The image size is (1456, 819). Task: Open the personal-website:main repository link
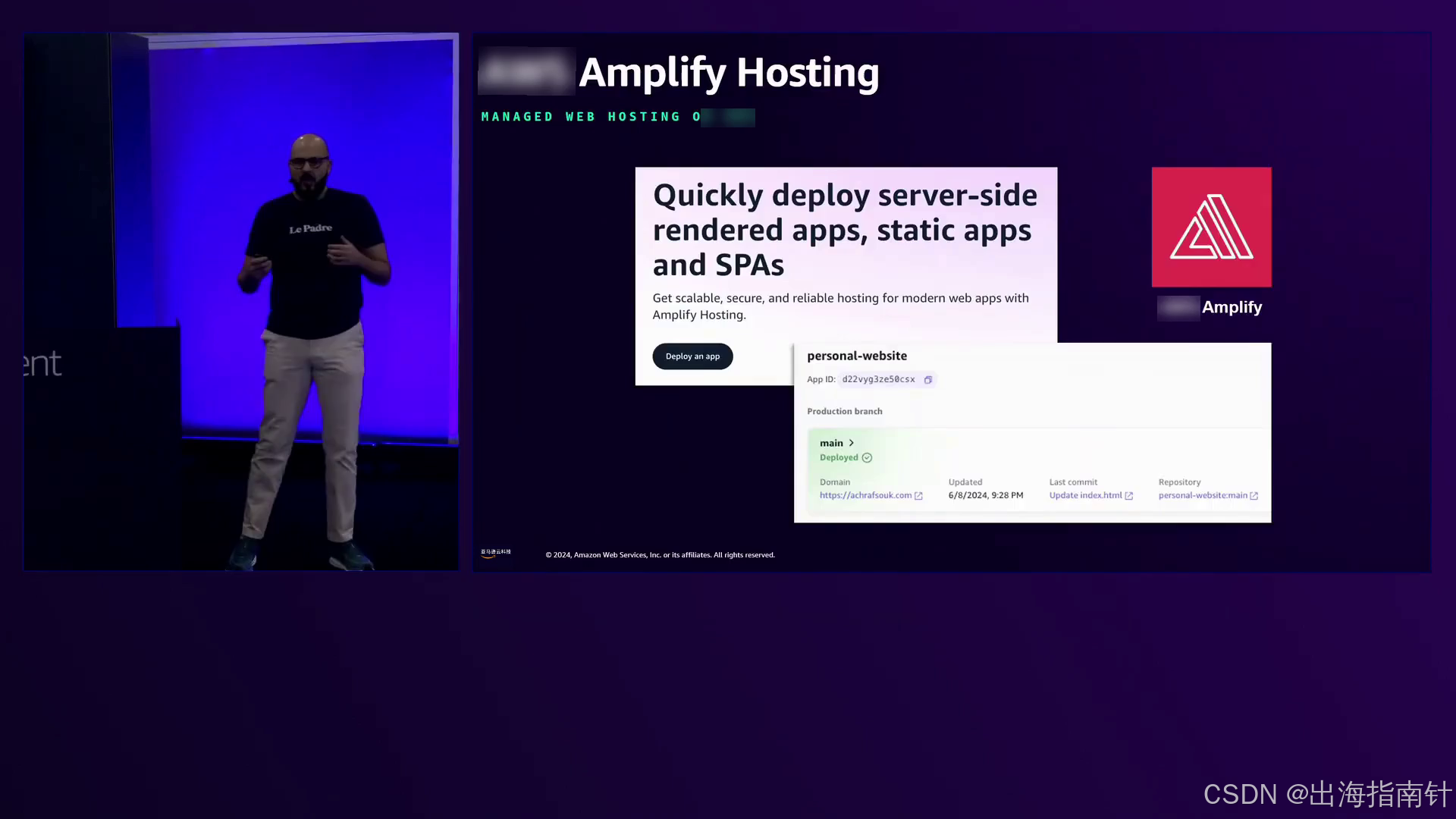[x=1203, y=495]
